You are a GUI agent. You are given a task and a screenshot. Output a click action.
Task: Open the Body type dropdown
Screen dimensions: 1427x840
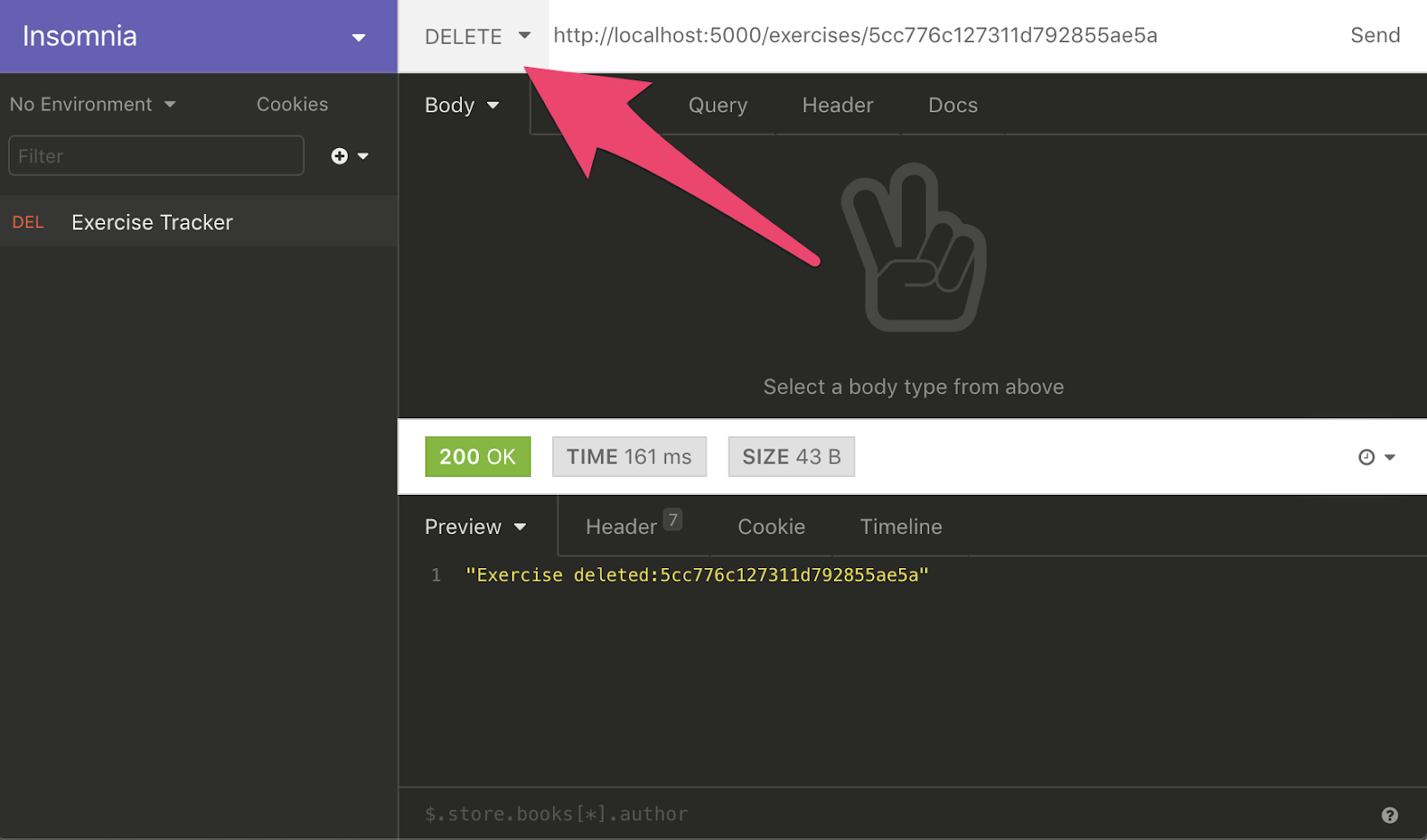(x=462, y=105)
